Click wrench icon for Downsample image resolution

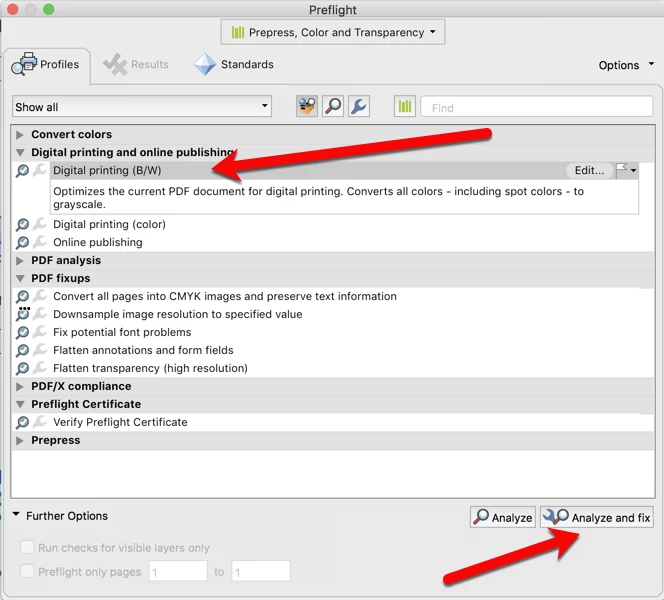click(40, 314)
